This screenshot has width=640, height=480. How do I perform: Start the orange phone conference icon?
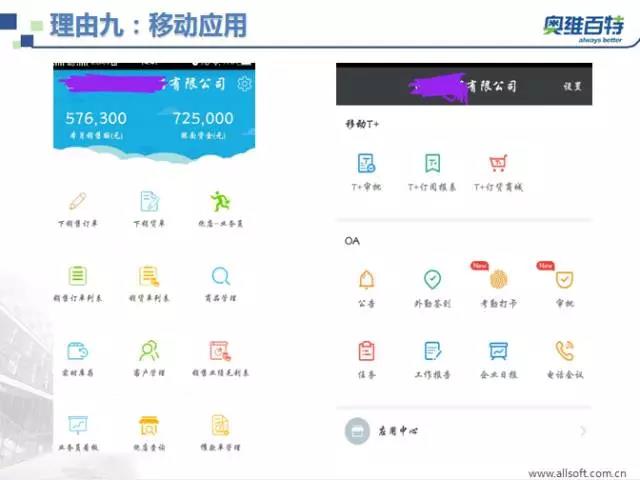pos(565,351)
